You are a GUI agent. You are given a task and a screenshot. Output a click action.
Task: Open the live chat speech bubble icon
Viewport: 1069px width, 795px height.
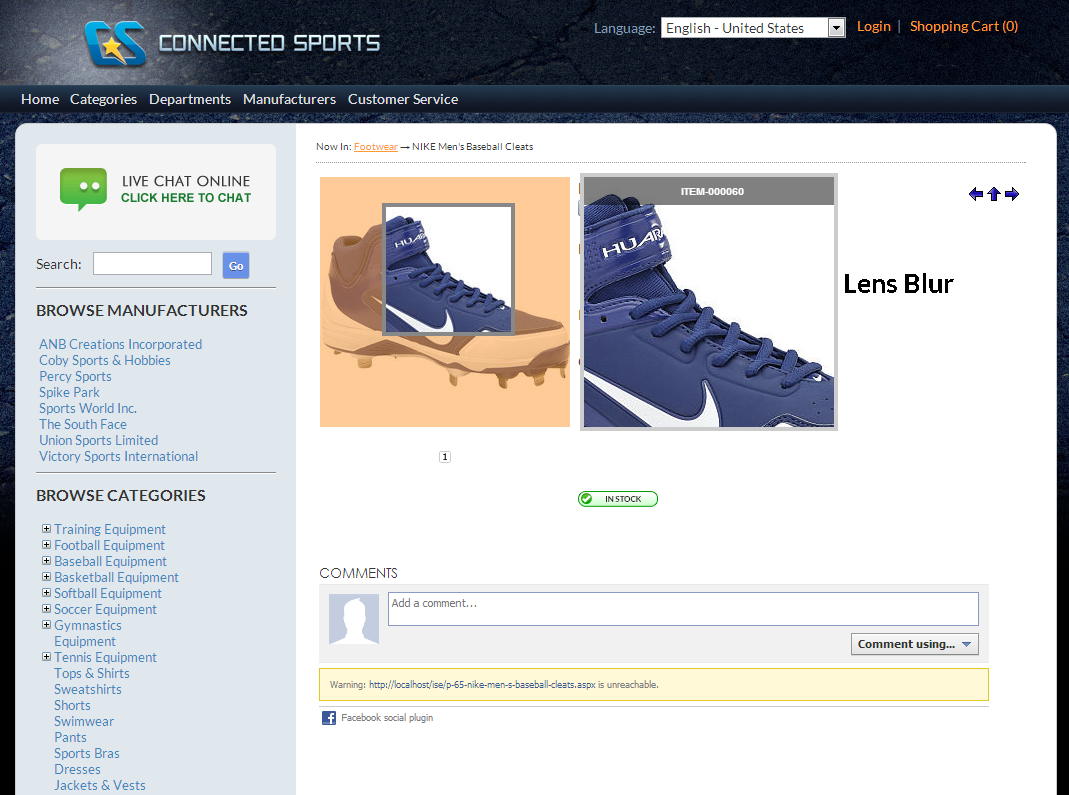coord(83,189)
